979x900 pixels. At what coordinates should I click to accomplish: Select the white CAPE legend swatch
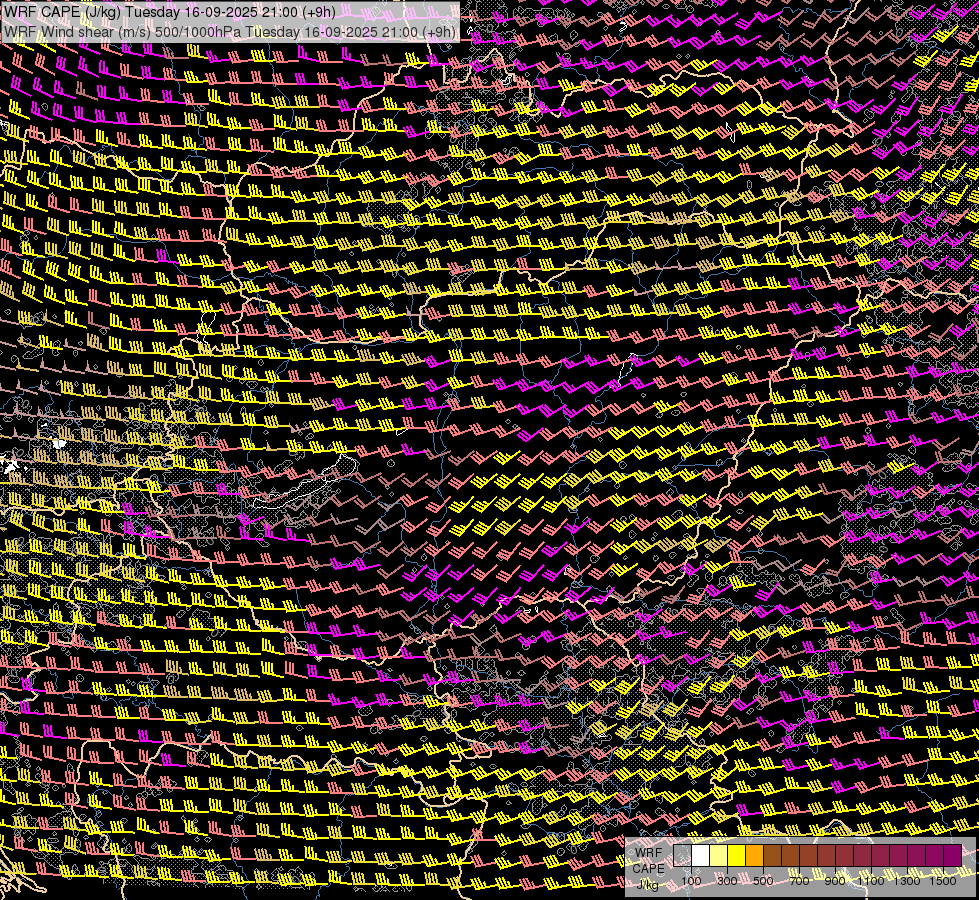click(x=701, y=856)
